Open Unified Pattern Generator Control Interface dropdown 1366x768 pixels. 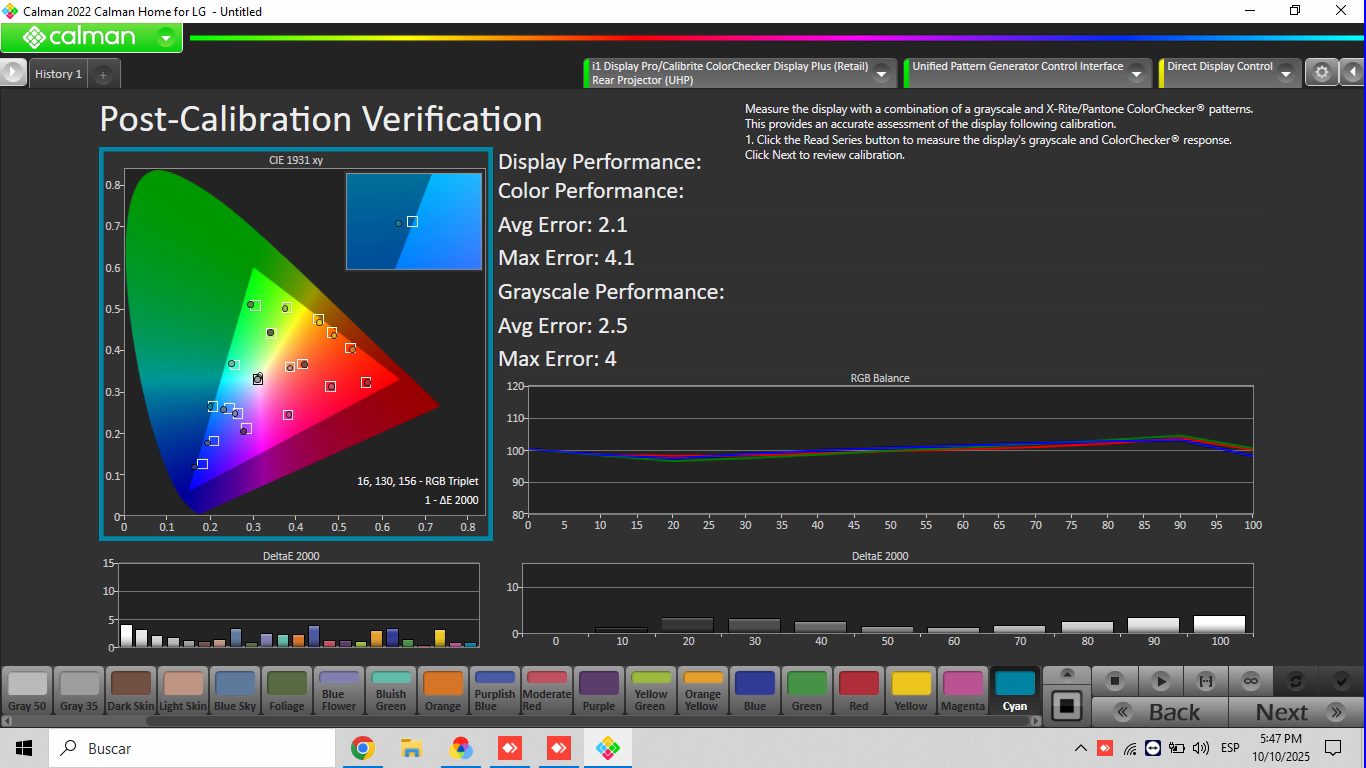[1138, 74]
